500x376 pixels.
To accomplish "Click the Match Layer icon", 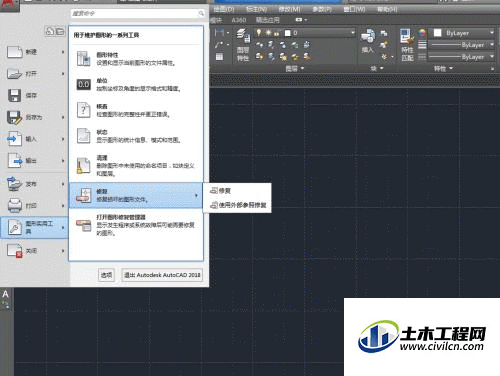I will coord(306,56).
